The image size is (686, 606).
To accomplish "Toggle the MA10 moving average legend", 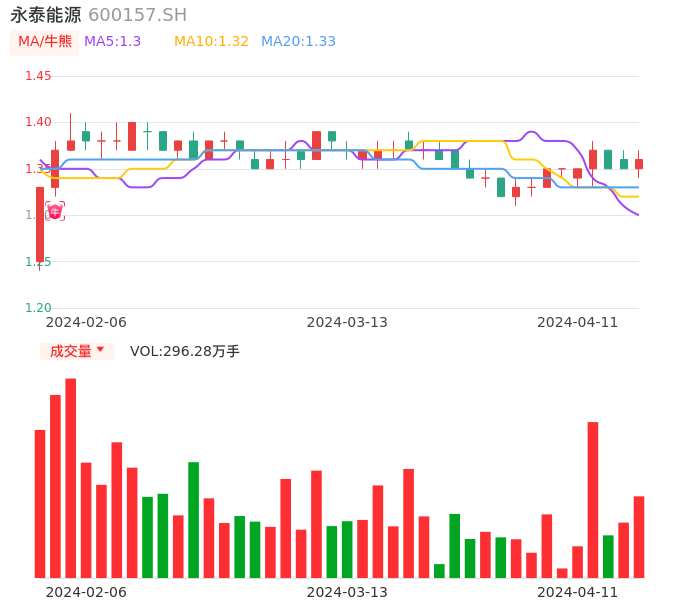I will click(x=211, y=42).
